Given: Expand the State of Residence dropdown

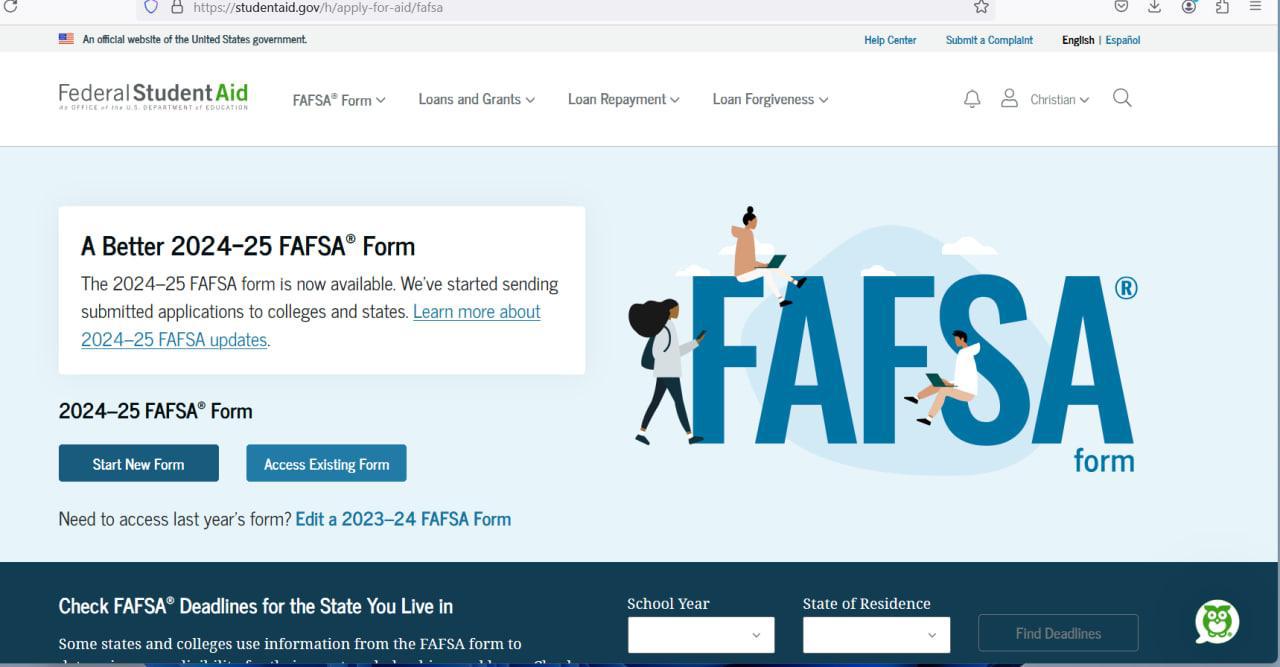Looking at the screenshot, I should [x=876, y=634].
